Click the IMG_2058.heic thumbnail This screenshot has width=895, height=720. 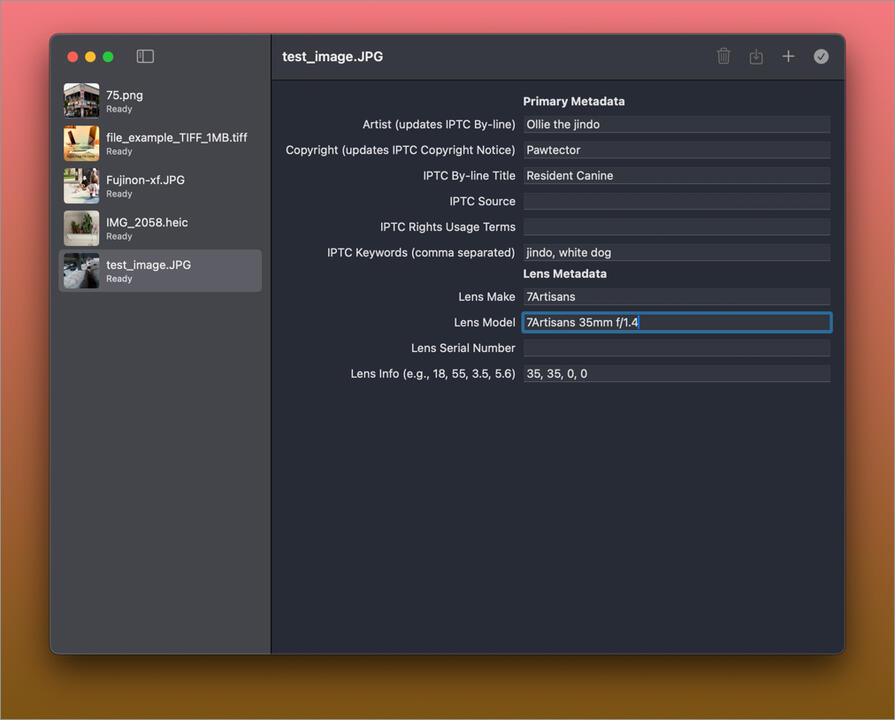pos(82,228)
